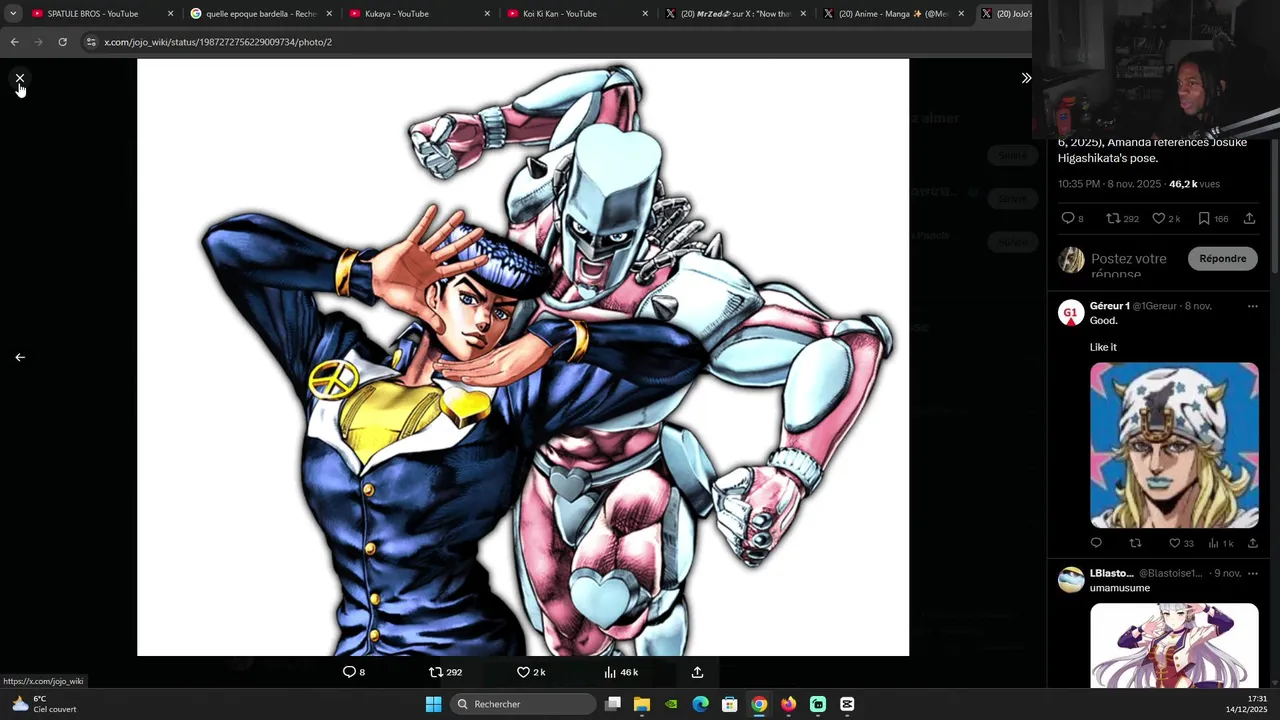Image resolution: width=1280 pixels, height=720 pixels.
Task: Open Géreur 1's profile avatar
Action: tap(1071, 313)
